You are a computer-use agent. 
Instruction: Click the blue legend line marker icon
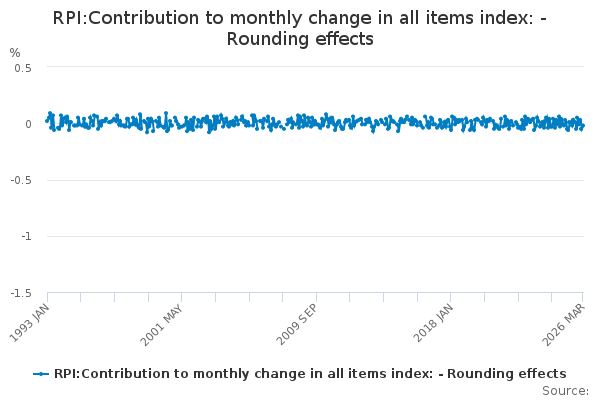point(41,374)
